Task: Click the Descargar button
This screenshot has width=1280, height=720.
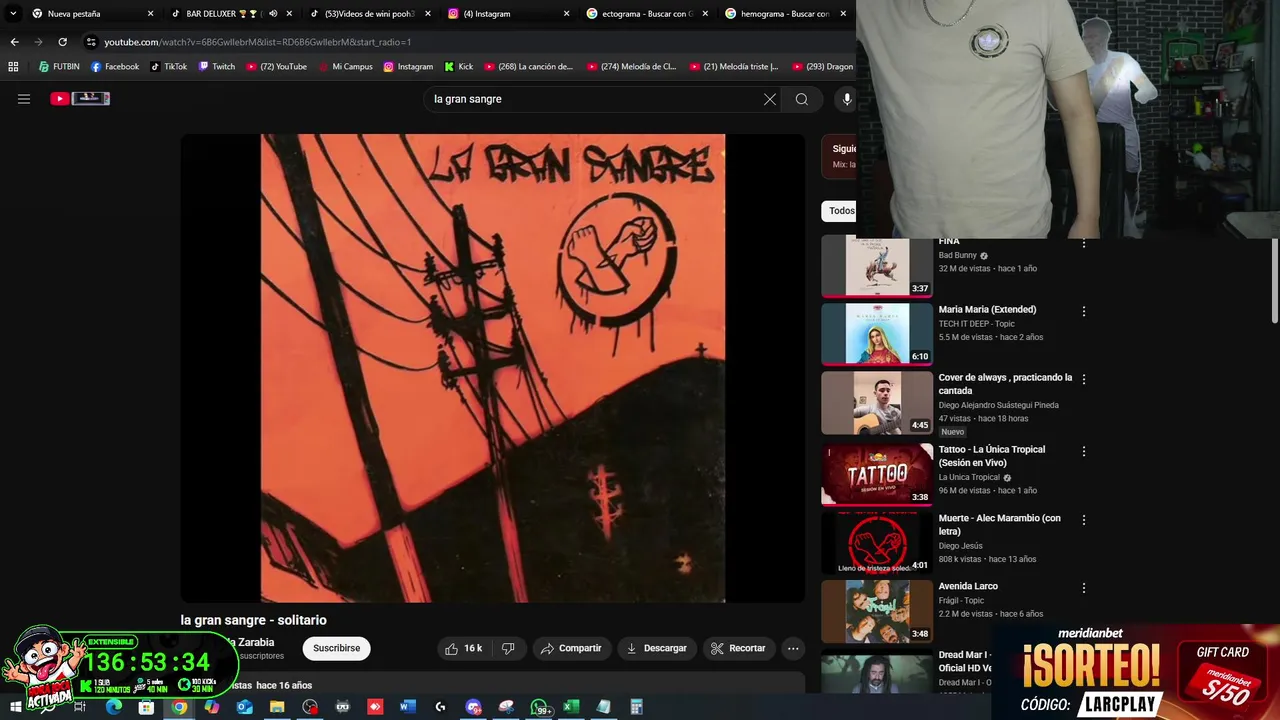Action: [657, 648]
